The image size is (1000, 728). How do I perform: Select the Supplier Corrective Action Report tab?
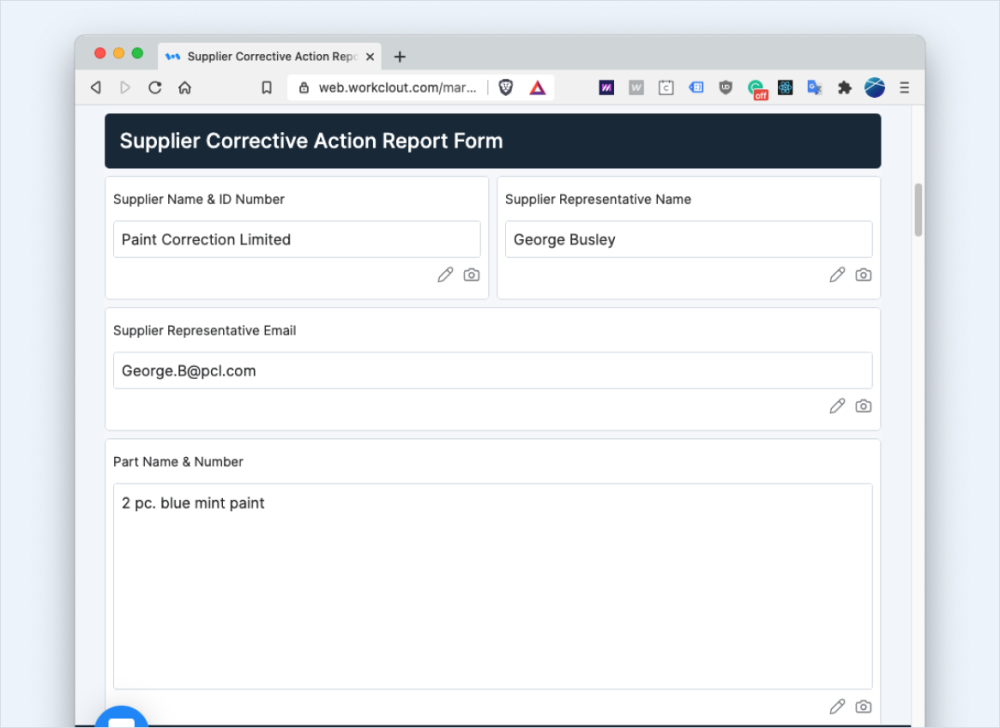[x=265, y=56]
